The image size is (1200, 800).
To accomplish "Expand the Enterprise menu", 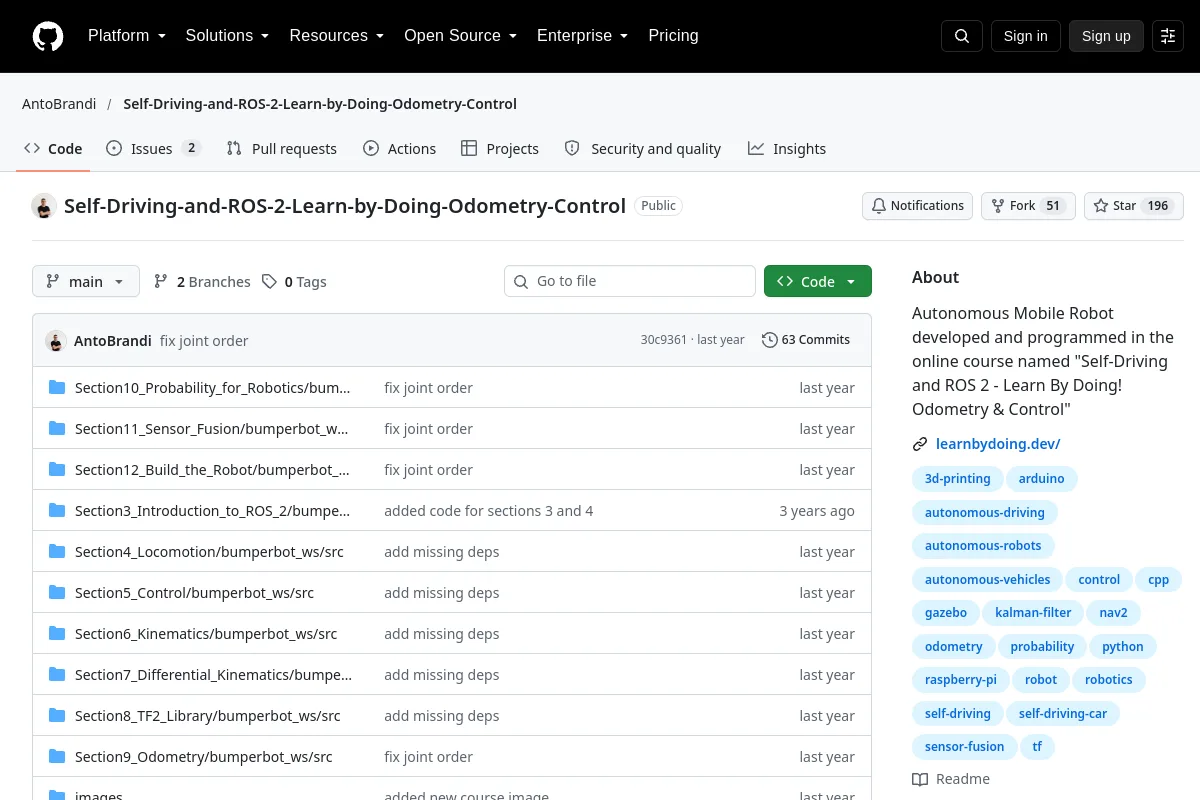I will 583,36.
